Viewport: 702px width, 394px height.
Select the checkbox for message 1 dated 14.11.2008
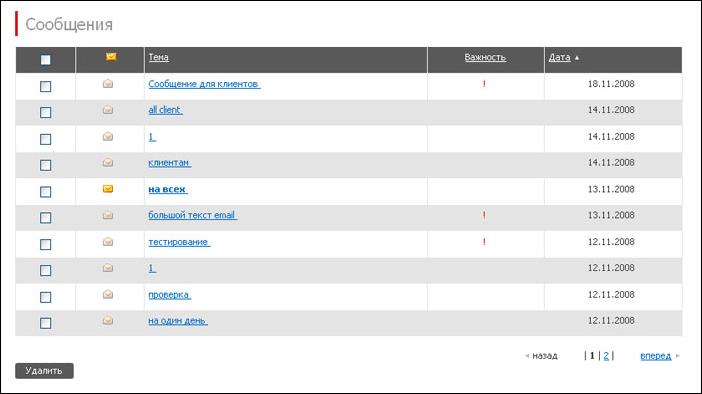(46, 139)
